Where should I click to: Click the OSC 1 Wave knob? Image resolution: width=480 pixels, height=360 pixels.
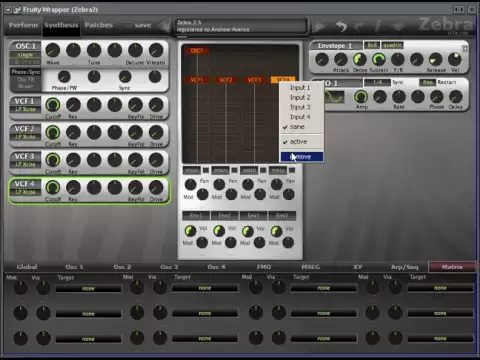pos(52,51)
